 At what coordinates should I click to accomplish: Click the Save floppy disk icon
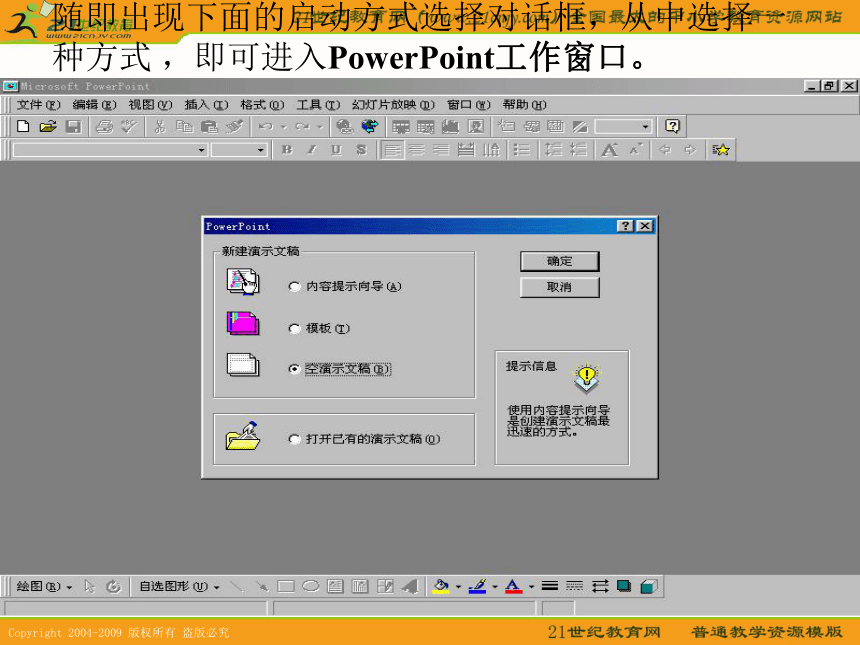[73, 127]
